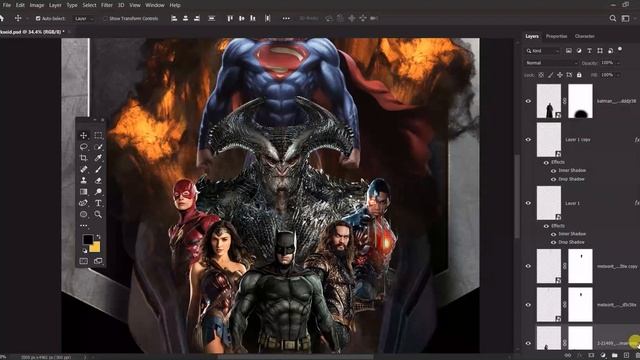Open the Filter menu

click(x=107, y=5)
